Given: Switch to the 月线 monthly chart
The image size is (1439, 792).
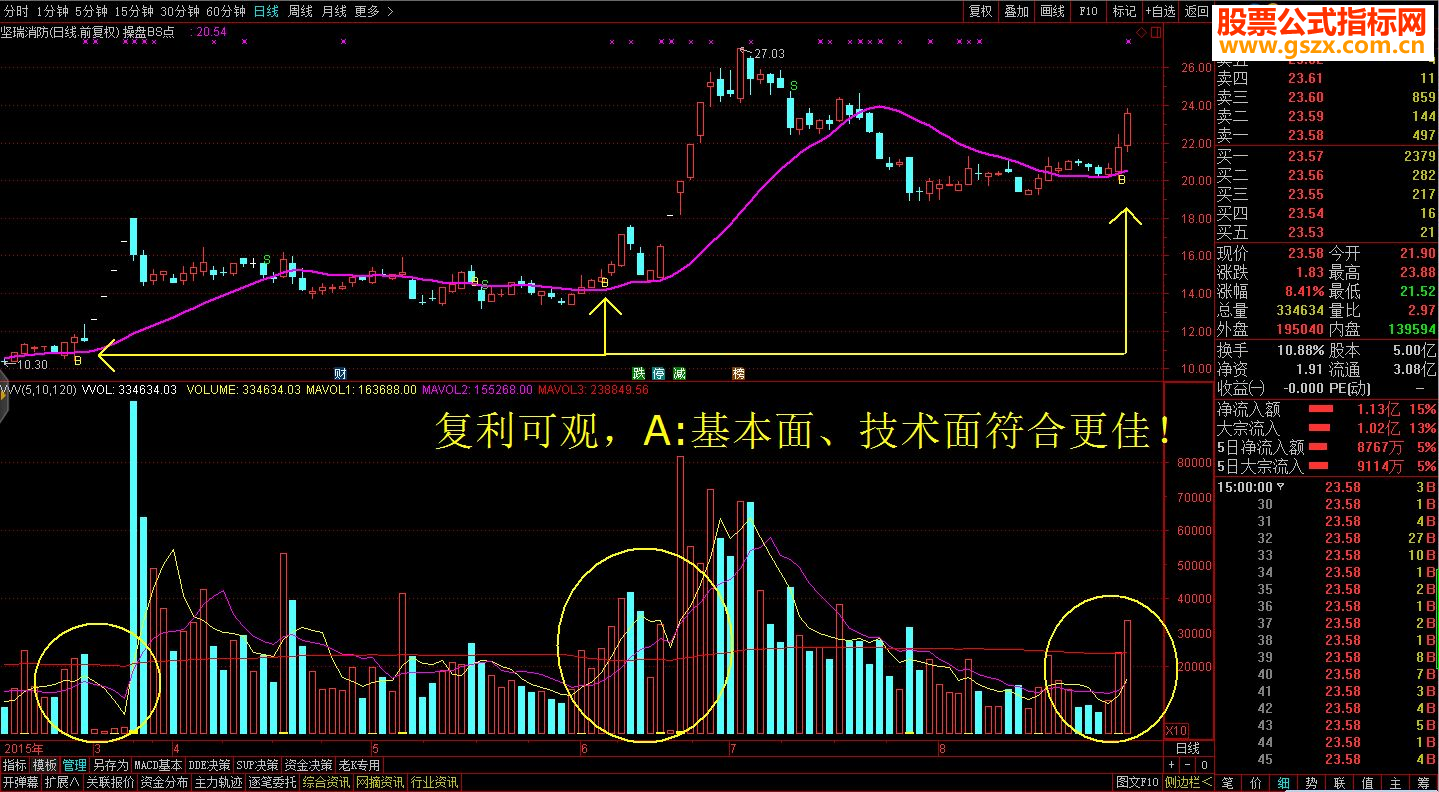Looking at the screenshot, I should point(334,11).
